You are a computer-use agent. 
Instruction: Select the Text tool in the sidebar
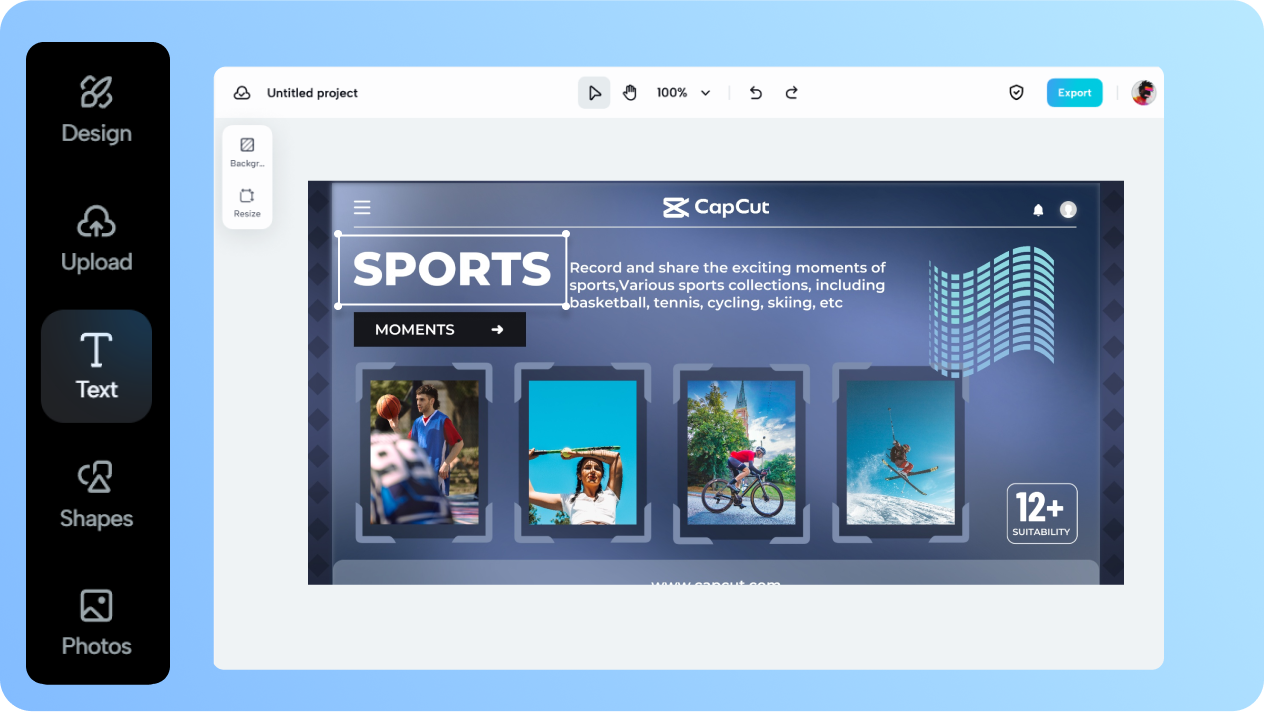click(x=96, y=365)
